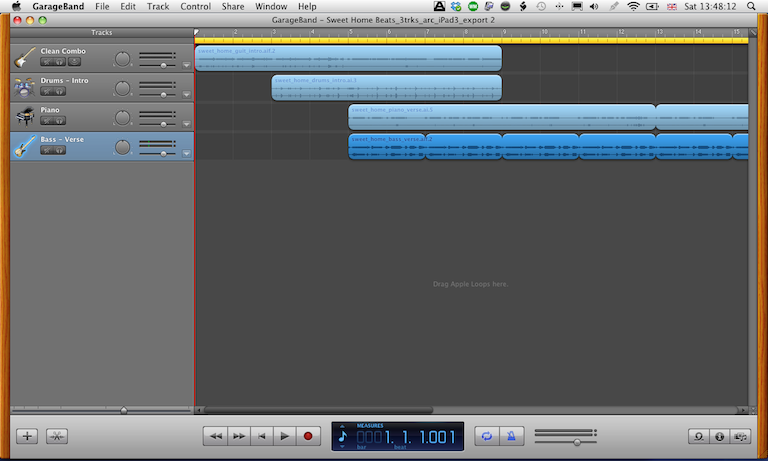
Task: Add a new track with the plus button
Action: [27, 436]
